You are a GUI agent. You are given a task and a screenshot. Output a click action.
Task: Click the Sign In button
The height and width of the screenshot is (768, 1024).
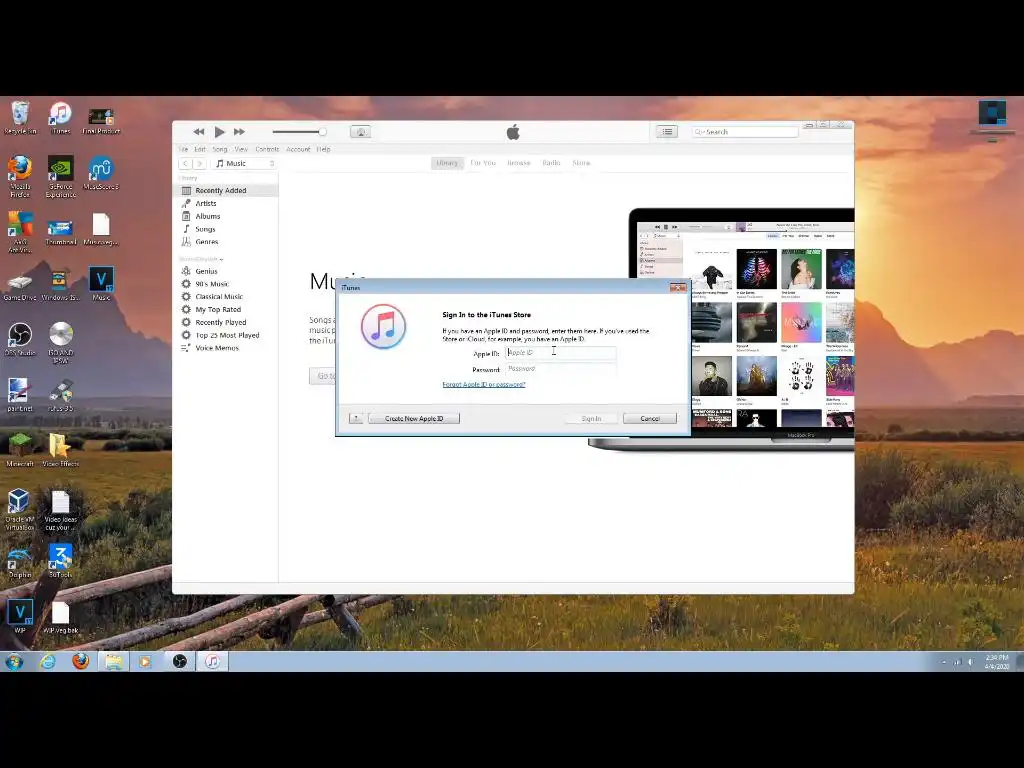[591, 419]
